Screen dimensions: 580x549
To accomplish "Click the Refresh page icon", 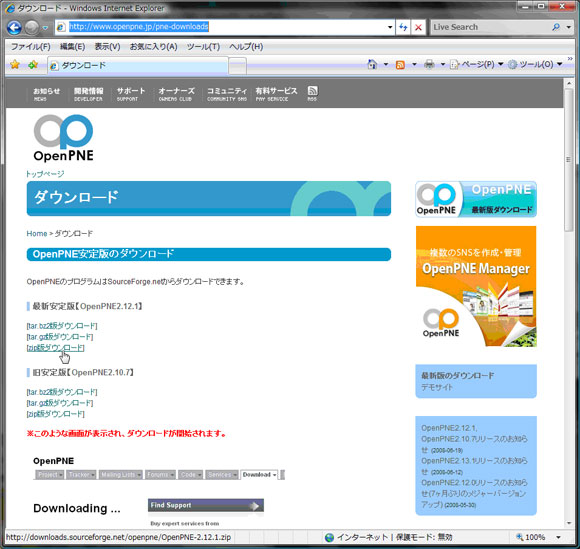I will pyautogui.click(x=403, y=27).
